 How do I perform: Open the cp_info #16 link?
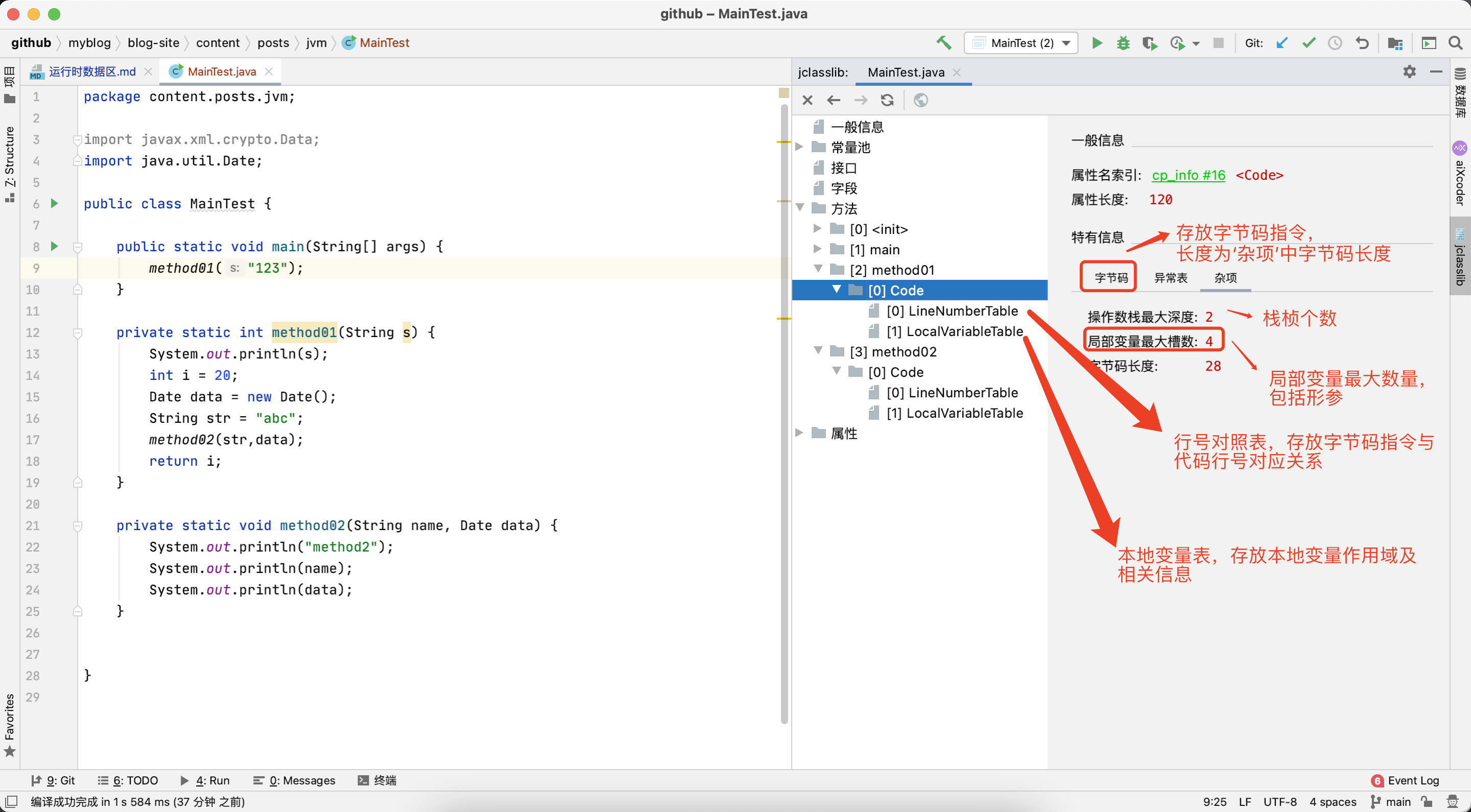click(1189, 175)
